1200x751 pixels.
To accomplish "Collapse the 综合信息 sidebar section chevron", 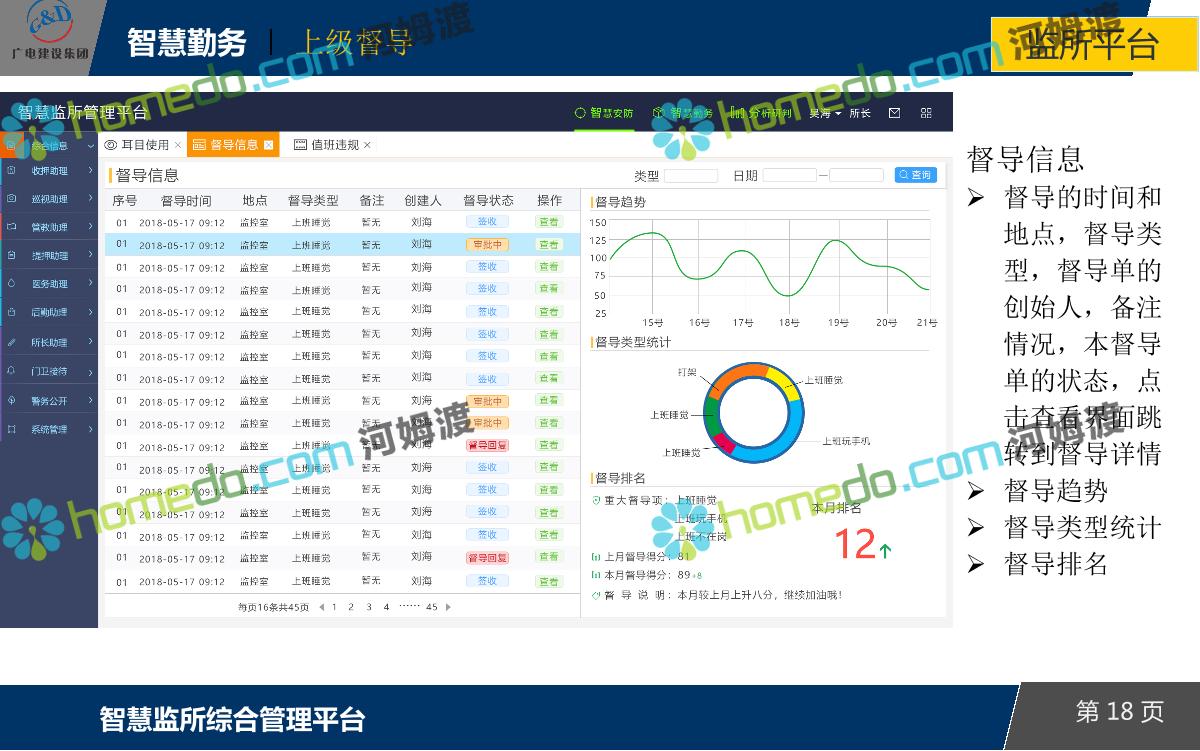I will click(89, 146).
